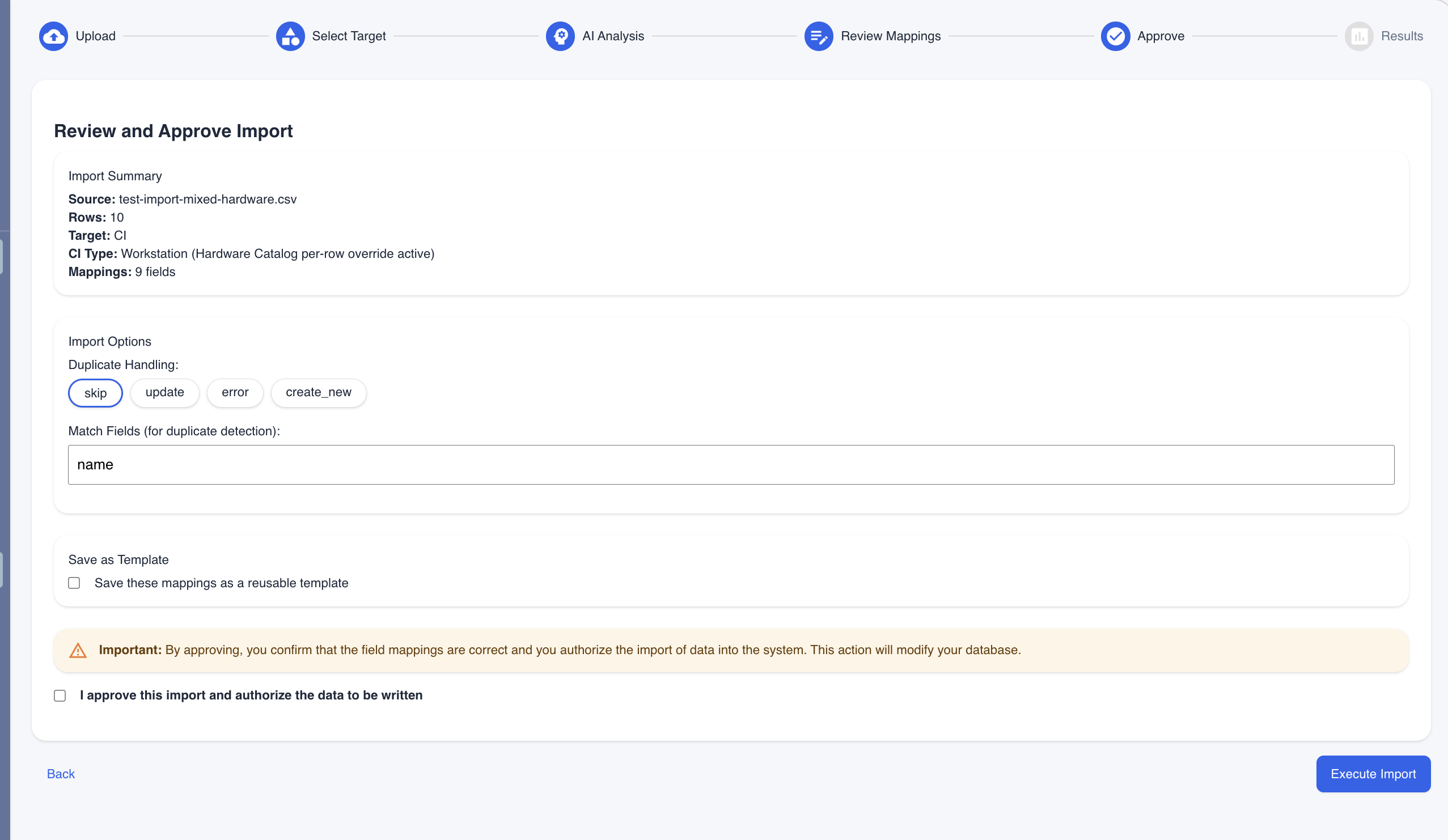Open the Review Mappings step label
This screenshot has width=1448, height=840.
pos(891,36)
